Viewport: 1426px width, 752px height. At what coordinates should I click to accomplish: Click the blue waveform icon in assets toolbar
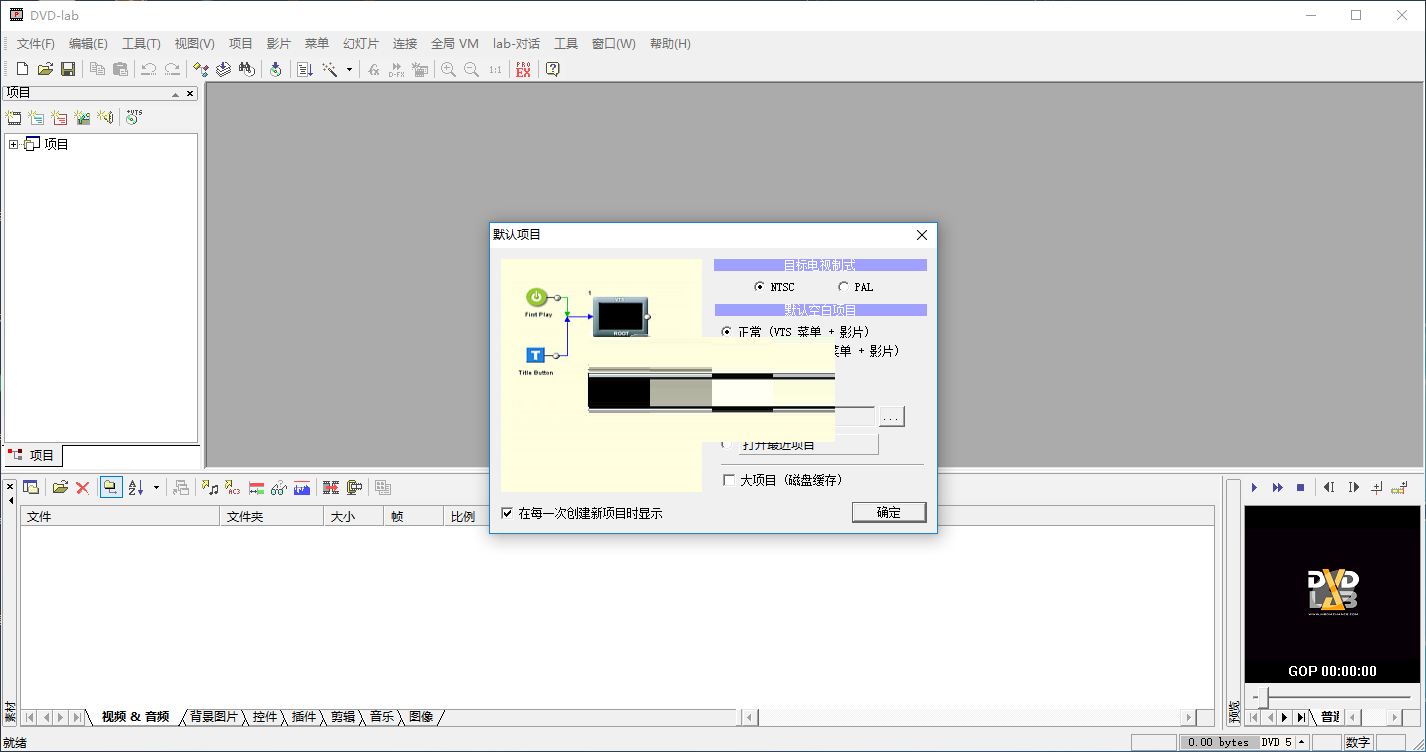(x=302, y=487)
